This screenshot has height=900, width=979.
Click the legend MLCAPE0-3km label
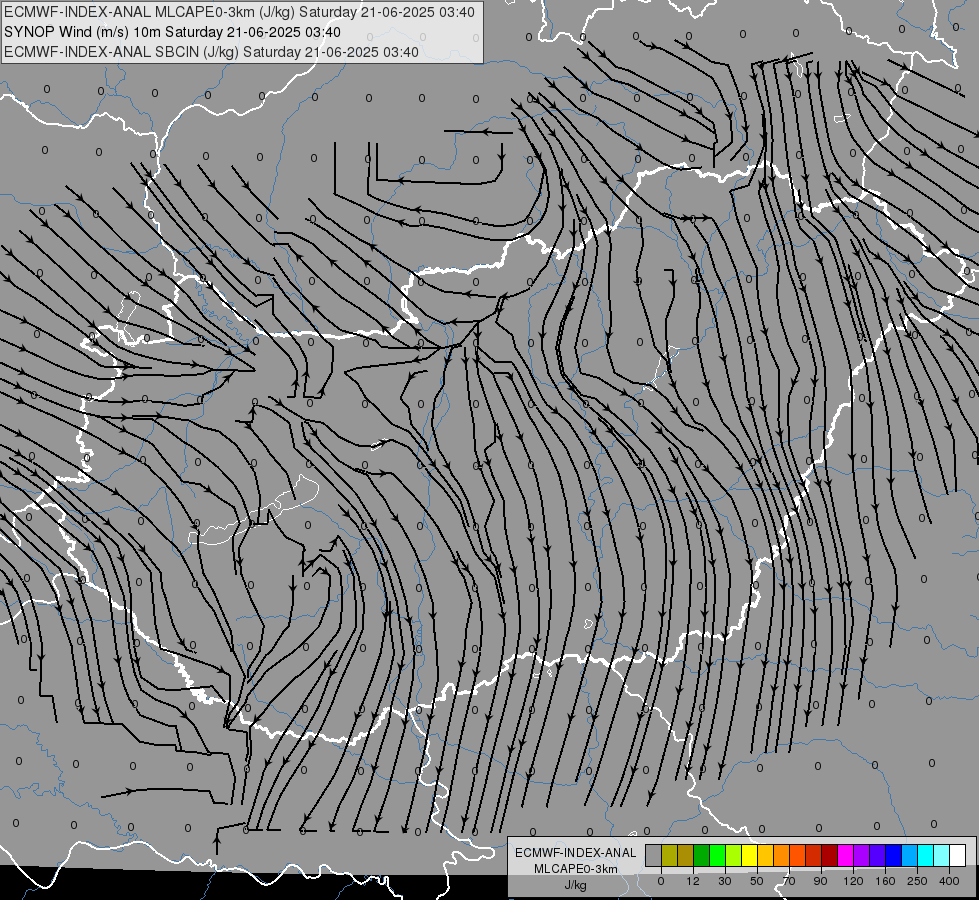pyautogui.click(x=576, y=869)
